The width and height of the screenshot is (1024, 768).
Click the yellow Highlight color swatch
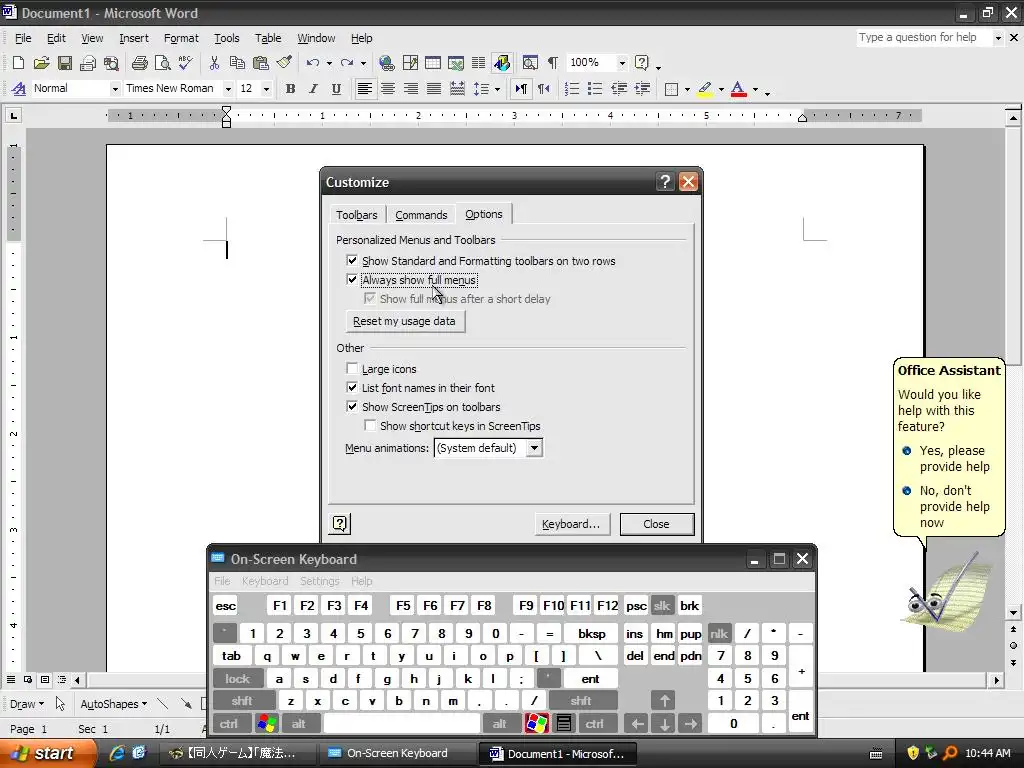click(x=705, y=89)
